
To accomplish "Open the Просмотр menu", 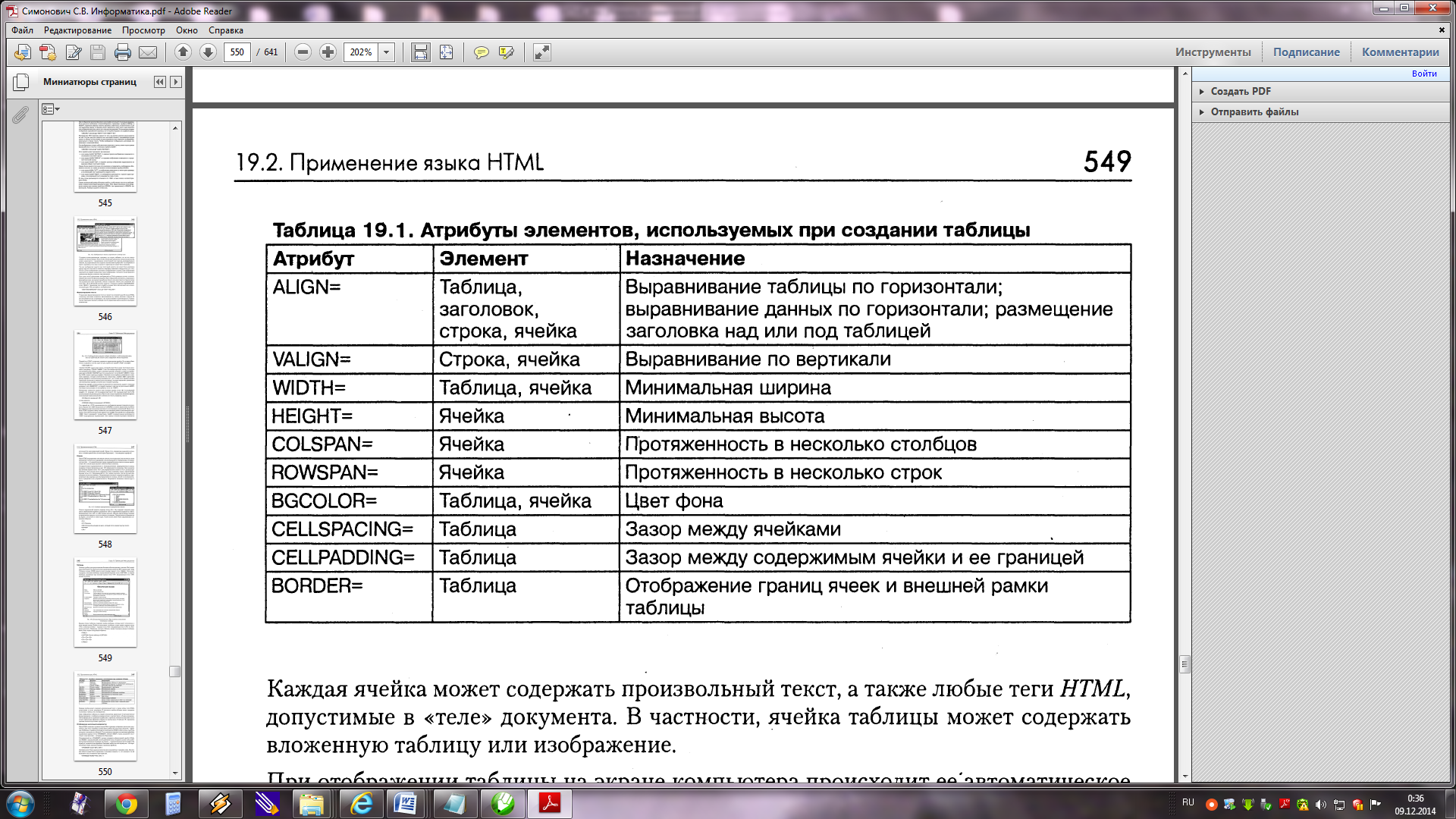I will click(143, 30).
